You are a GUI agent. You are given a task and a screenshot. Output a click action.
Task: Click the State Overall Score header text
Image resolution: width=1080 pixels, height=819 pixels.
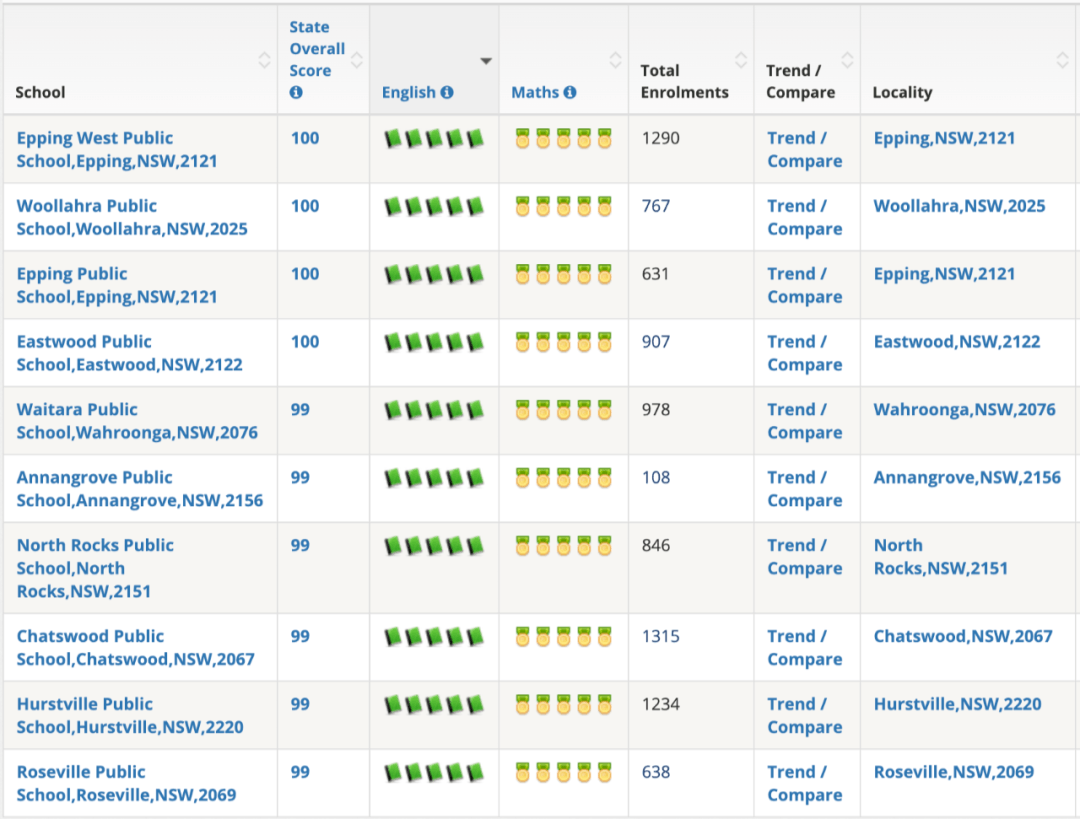(x=317, y=49)
